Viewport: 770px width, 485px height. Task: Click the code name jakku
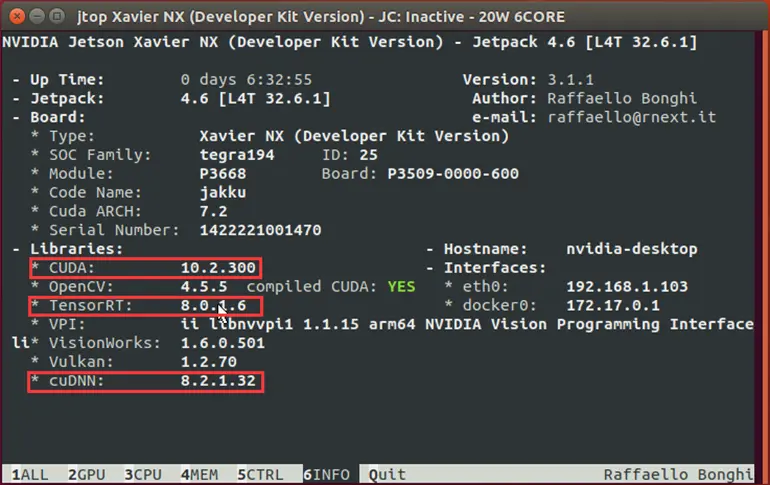pos(222,192)
